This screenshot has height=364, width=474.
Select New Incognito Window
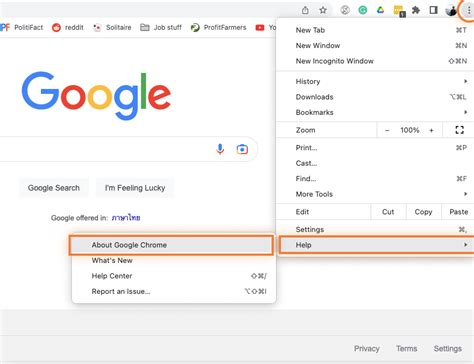click(375, 61)
